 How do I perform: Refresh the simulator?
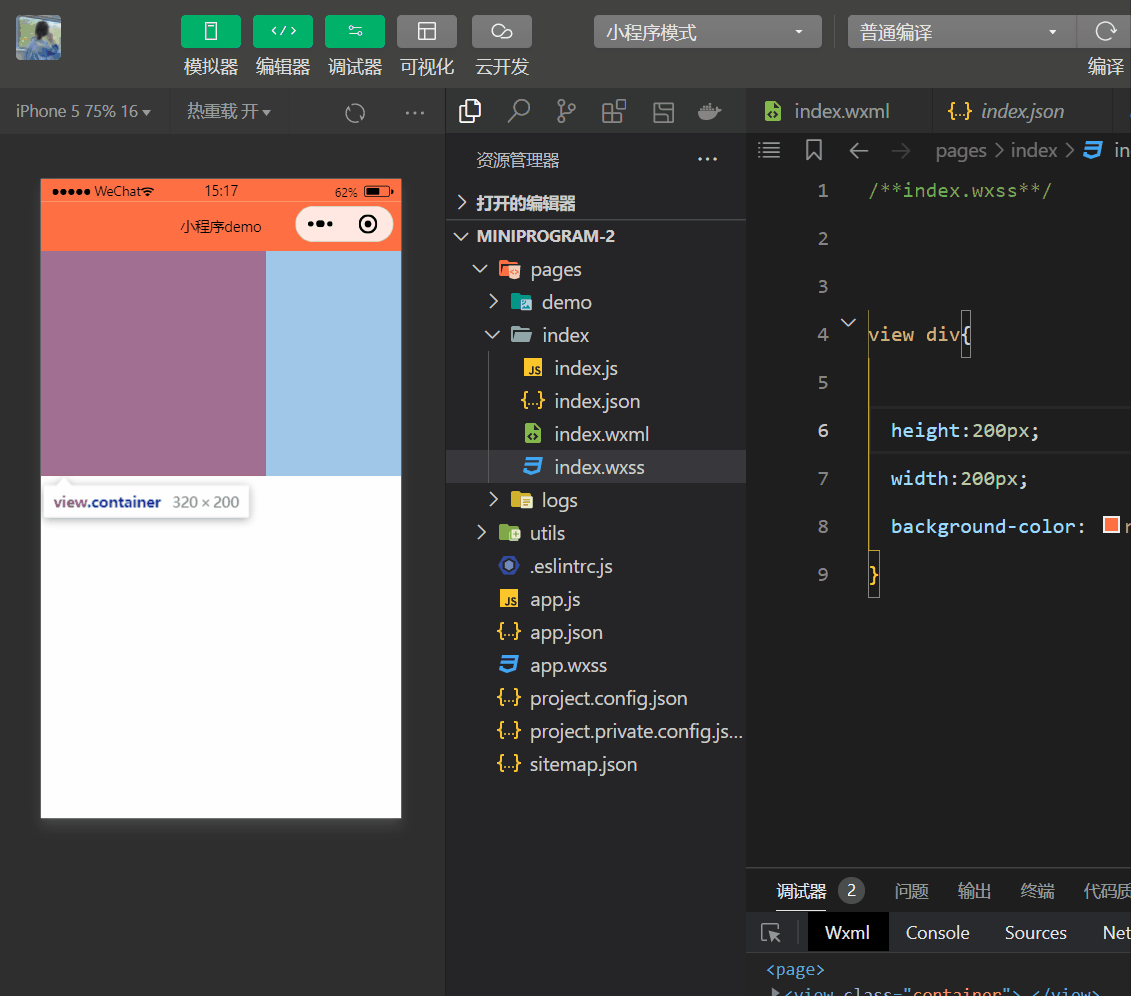pyautogui.click(x=355, y=113)
